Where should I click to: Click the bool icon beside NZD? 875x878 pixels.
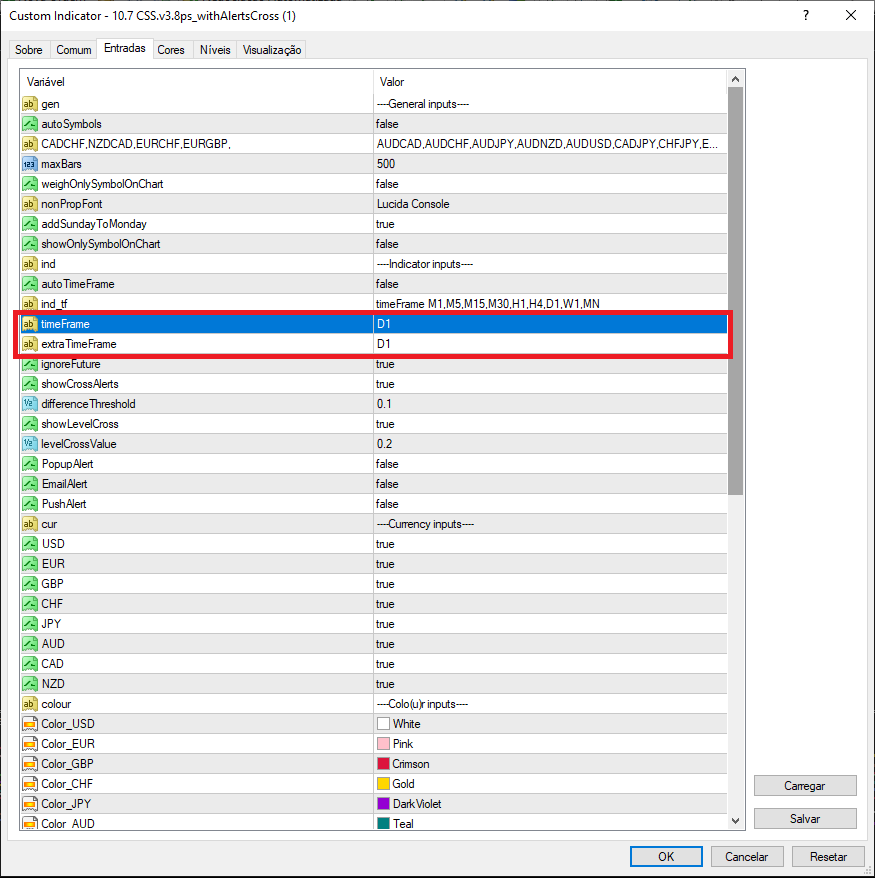[x=30, y=684]
